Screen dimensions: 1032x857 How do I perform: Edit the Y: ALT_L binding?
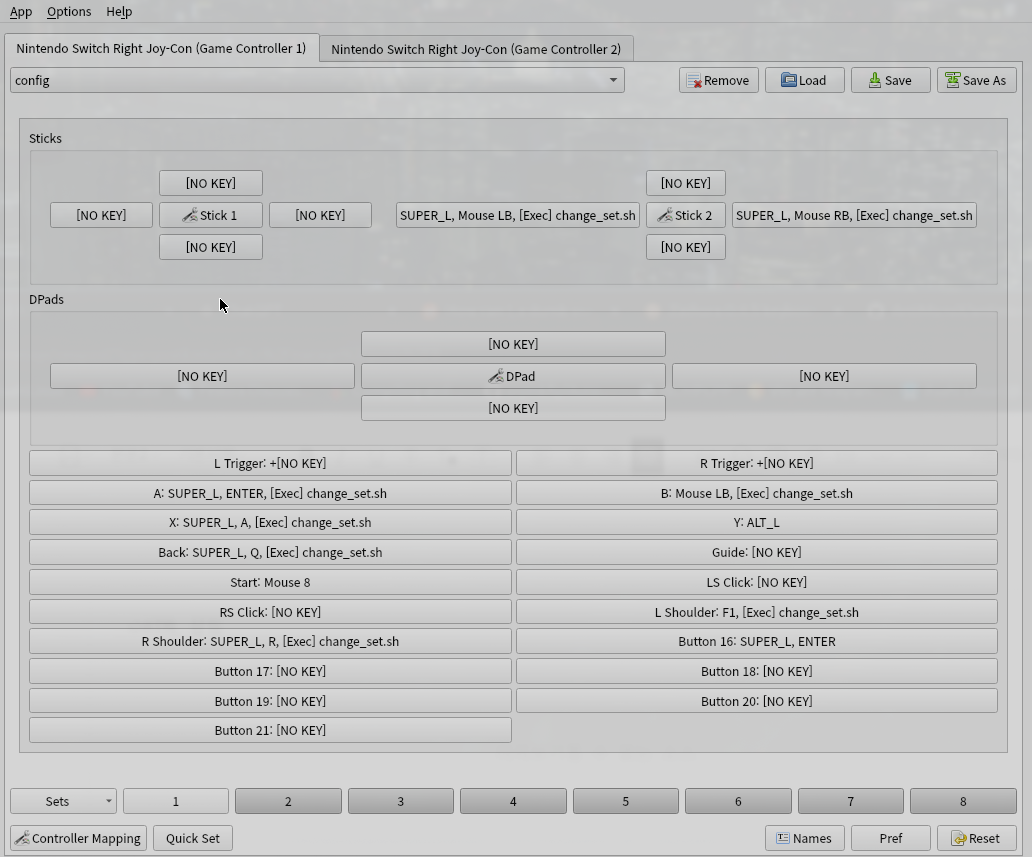point(757,523)
